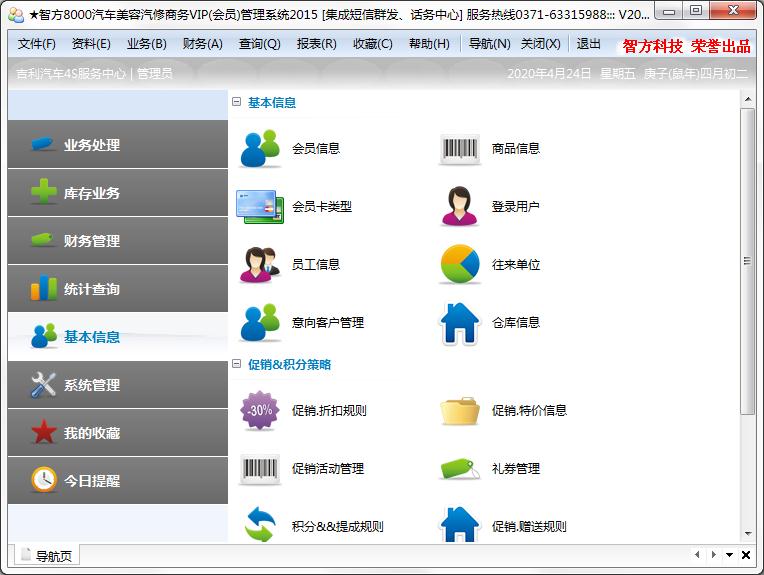
Task: Click the vertical scrollbar thumb
Action: point(747,261)
